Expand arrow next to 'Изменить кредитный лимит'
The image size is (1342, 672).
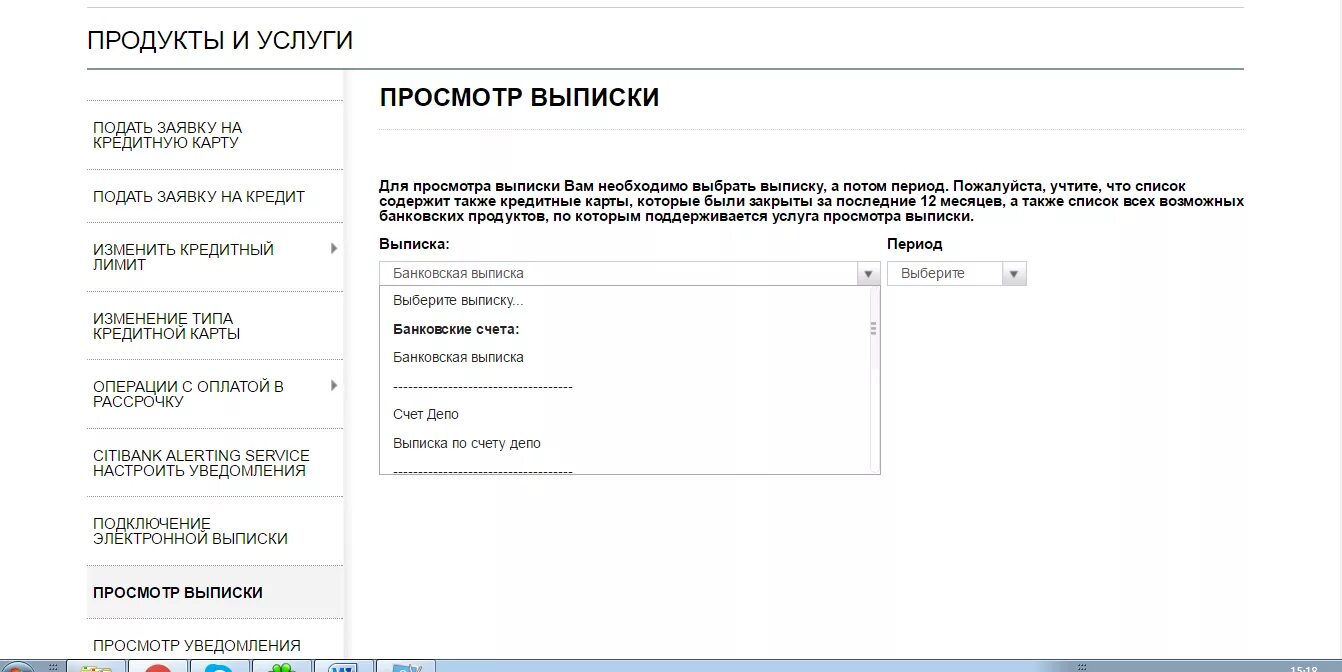pyautogui.click(x=334, y=249)
